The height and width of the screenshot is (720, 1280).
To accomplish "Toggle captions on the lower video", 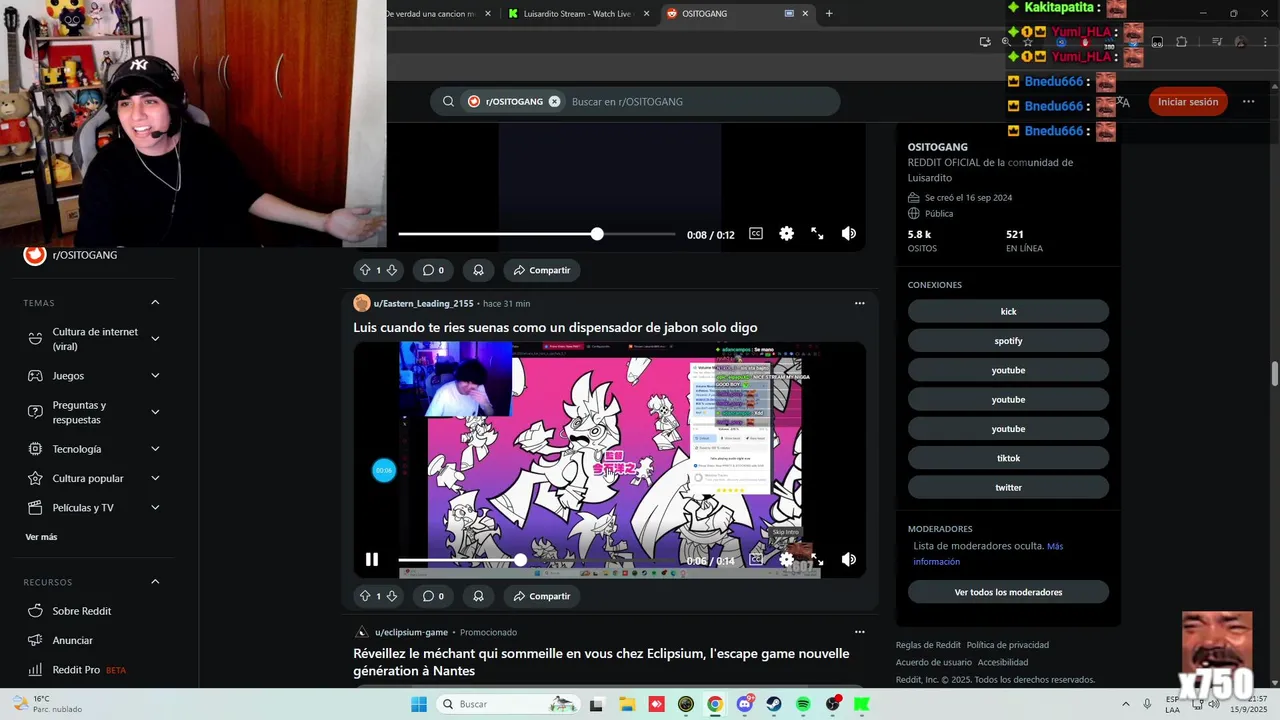I will 756,560.
